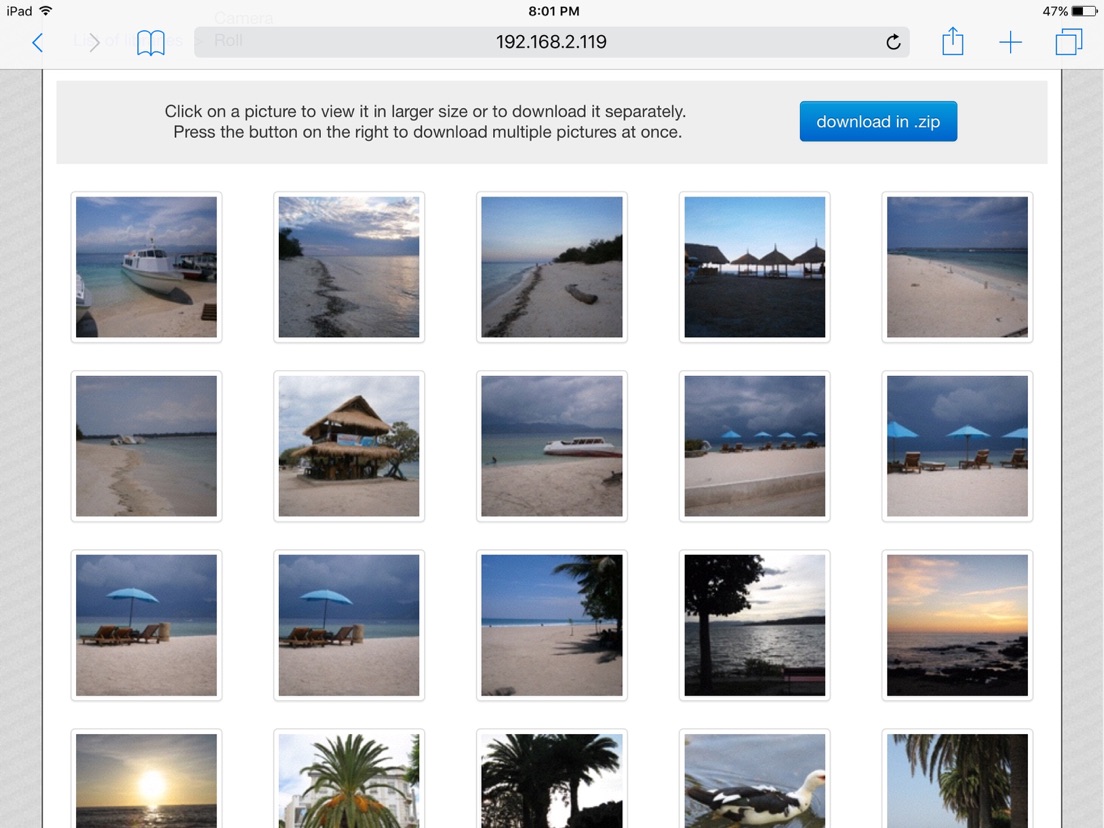Image resolution: width=1104 pixels, height=828 pixels.
Task: Reload the current page
Action: pyautogui.click(x=893, y=42)
